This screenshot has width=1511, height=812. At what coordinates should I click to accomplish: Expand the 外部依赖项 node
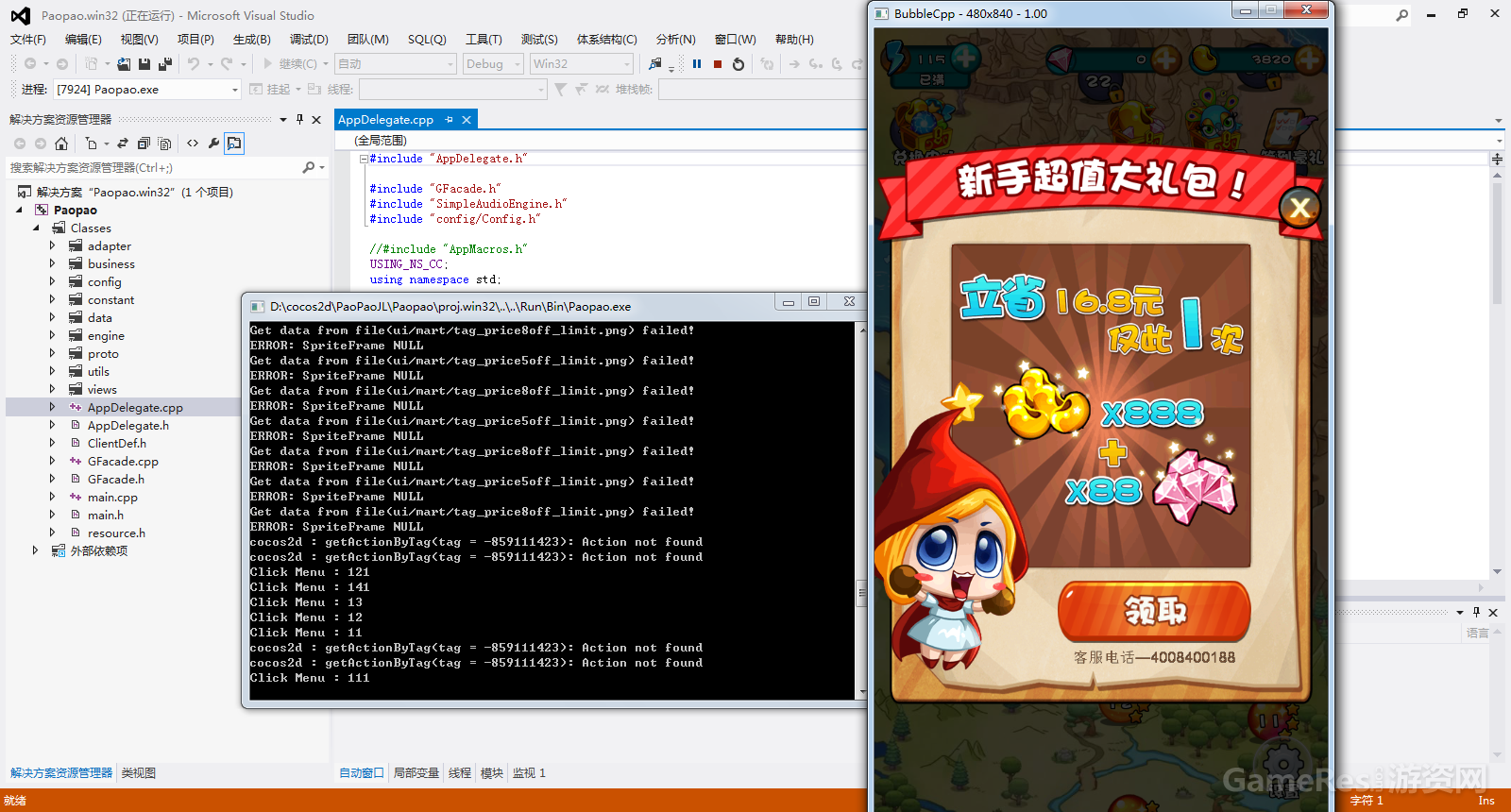pos(36,551)
